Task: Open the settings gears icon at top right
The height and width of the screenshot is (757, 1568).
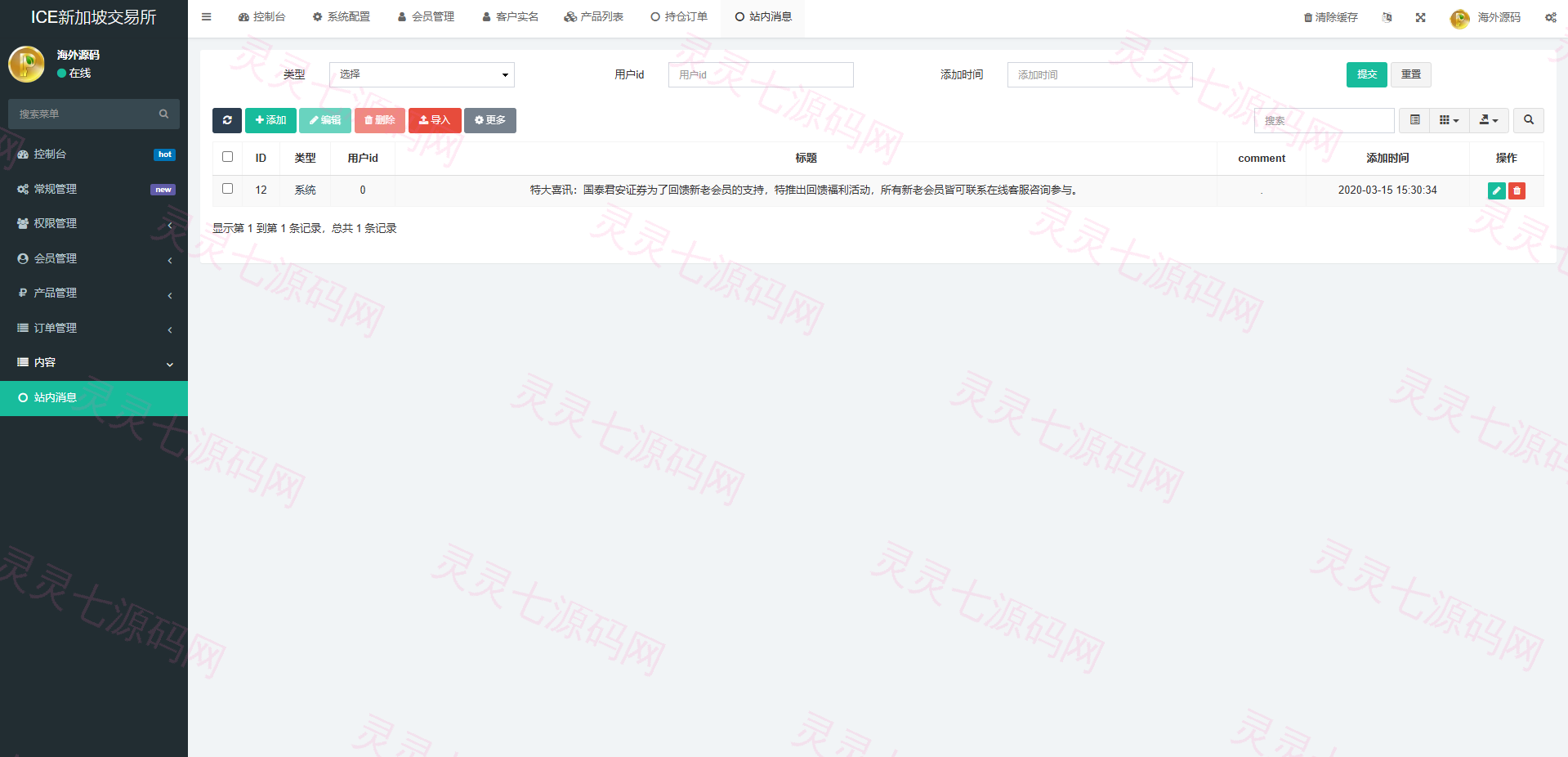Action: point(1550,17)
